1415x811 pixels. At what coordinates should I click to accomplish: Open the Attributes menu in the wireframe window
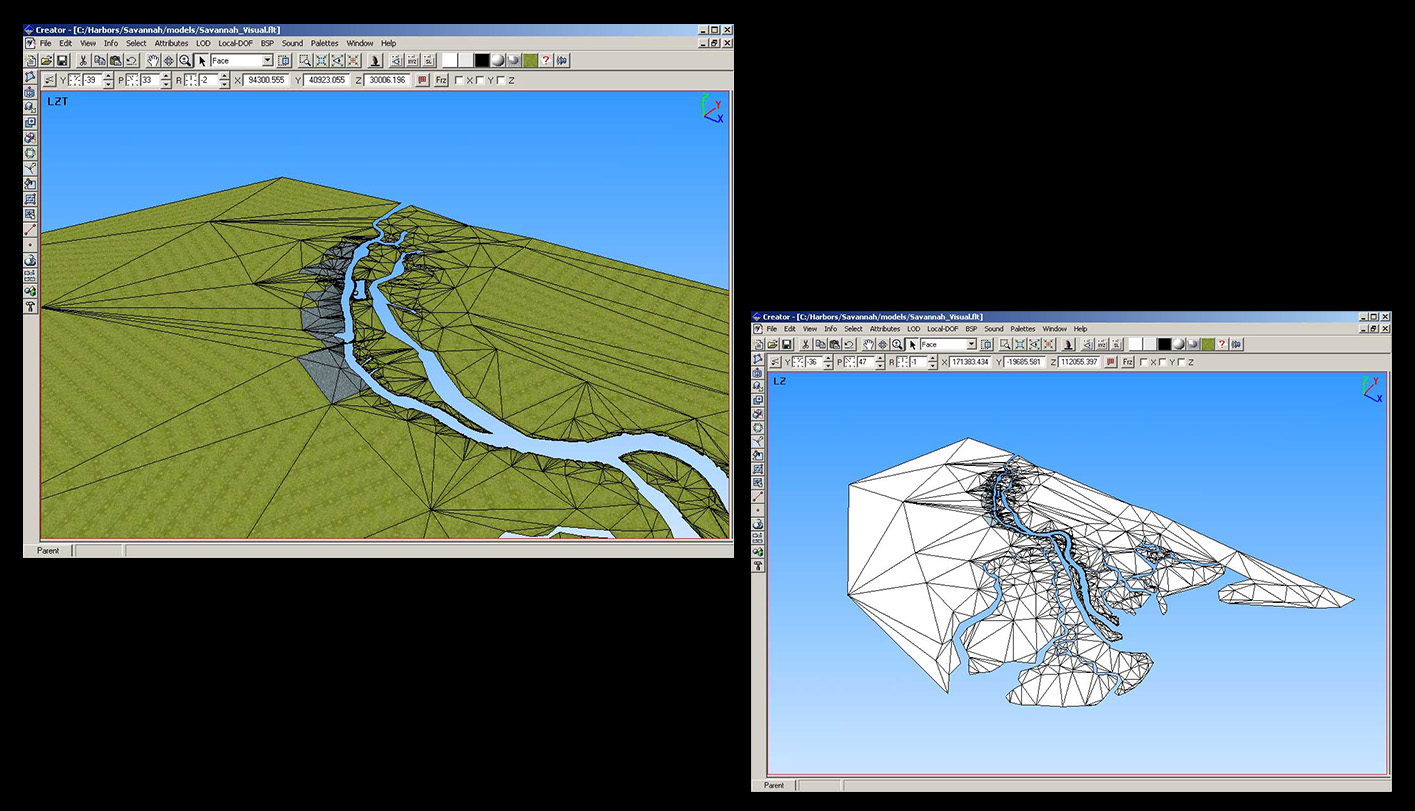click(884, 329)
